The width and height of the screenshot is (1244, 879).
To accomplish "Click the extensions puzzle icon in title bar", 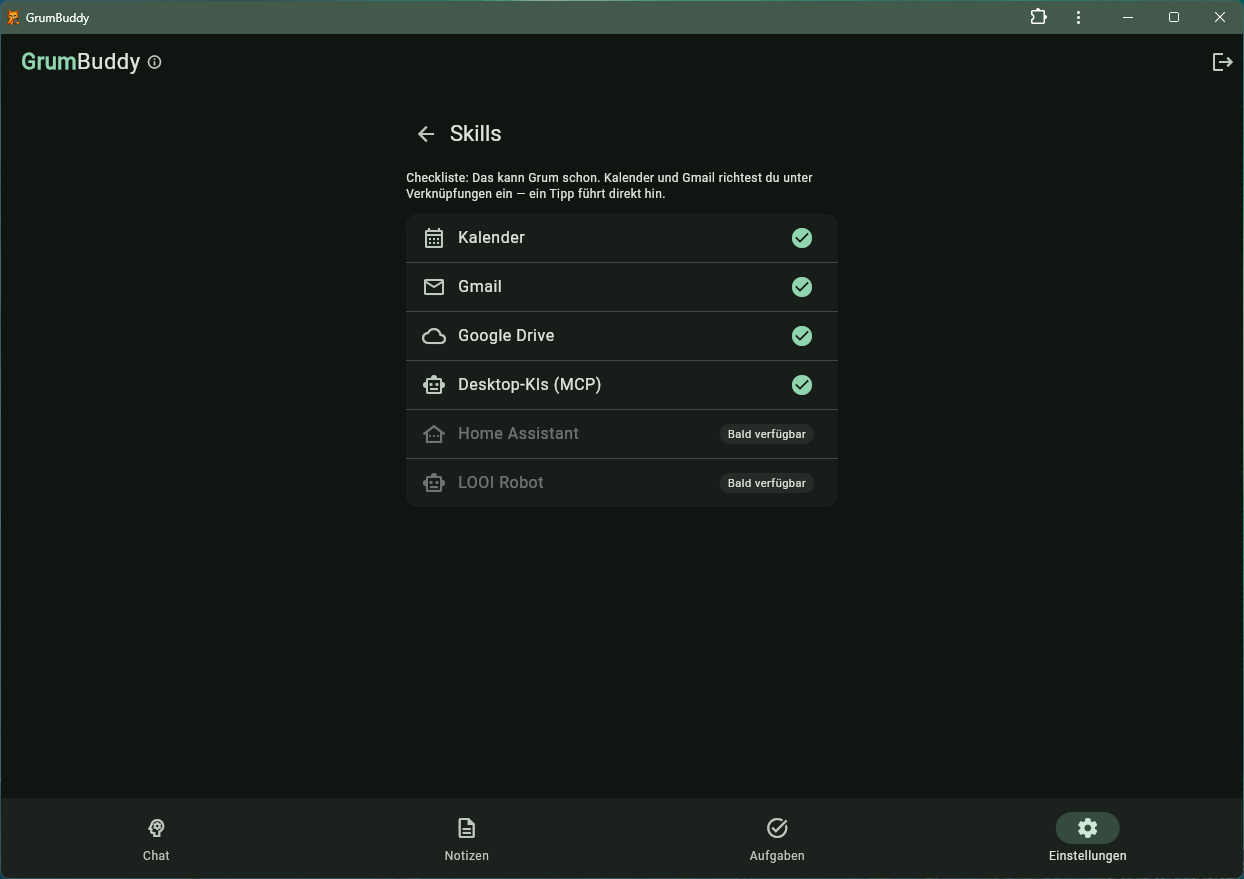I will pos(1038,17).
